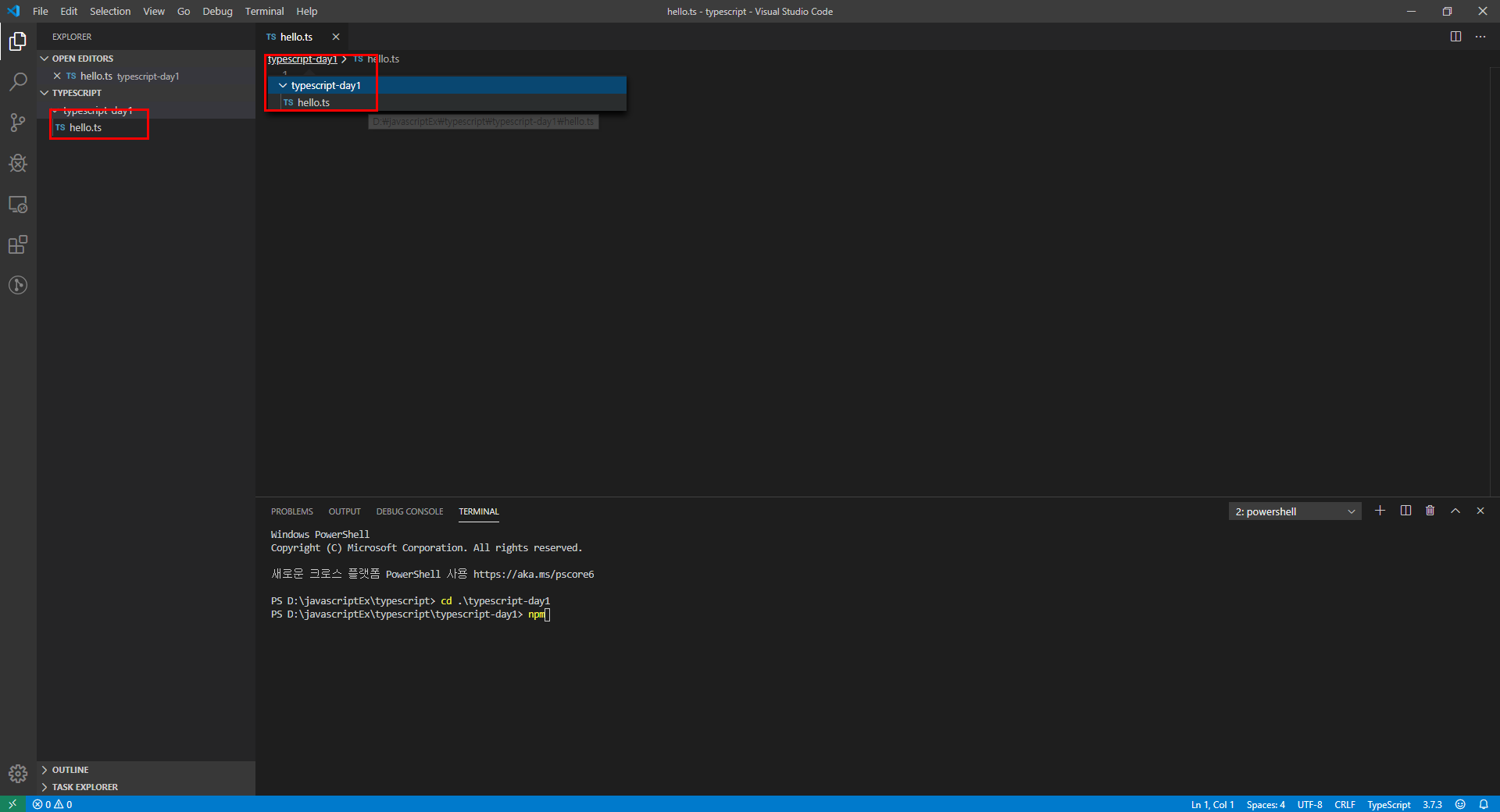Open the Search view in activity bar
This screenshot has height=812, width=1500.
18,82
